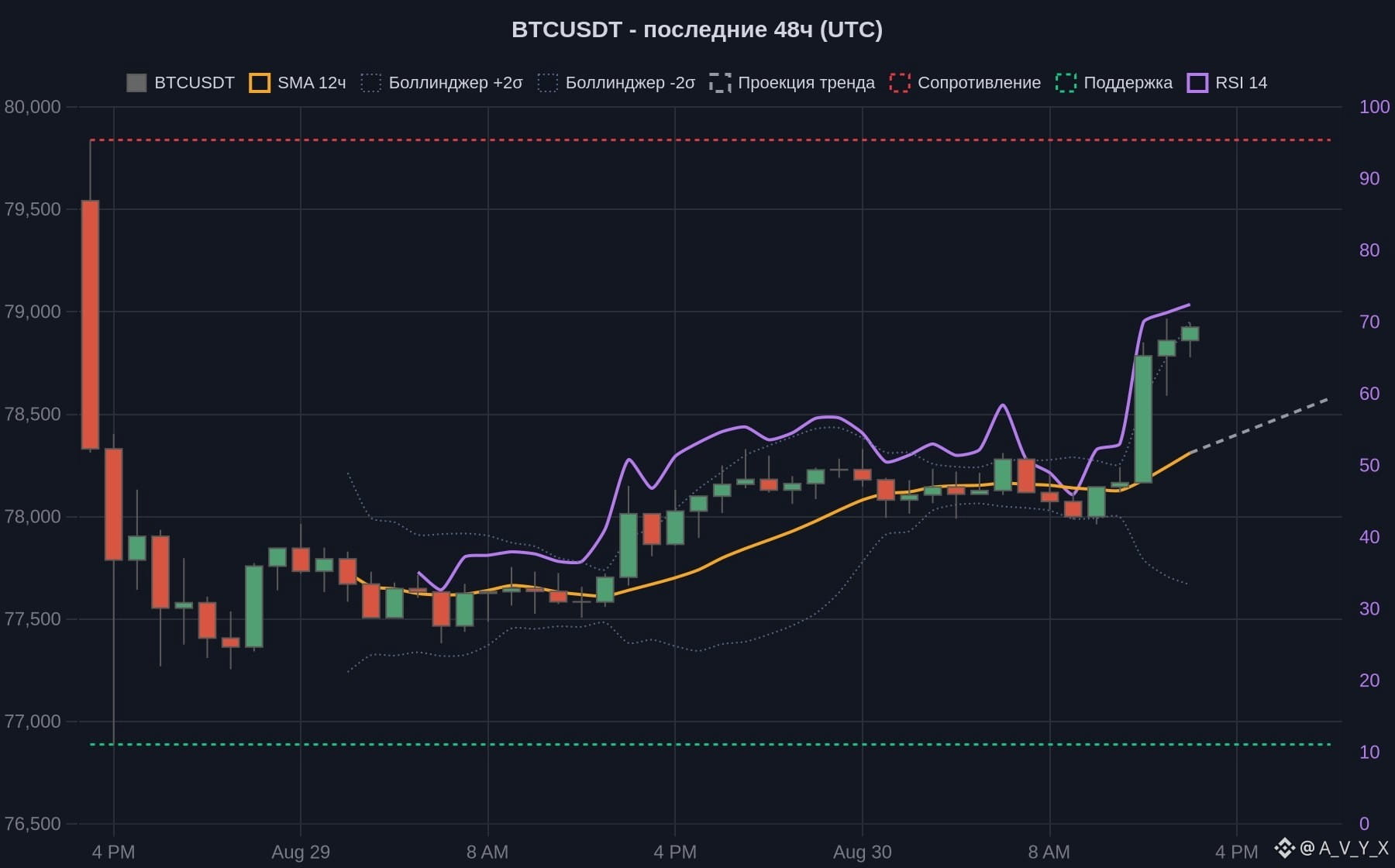This screenshot has height=868, width=1395.
Task: Click the green dashed Поддержка swatch
Action: click(1066, 83)
